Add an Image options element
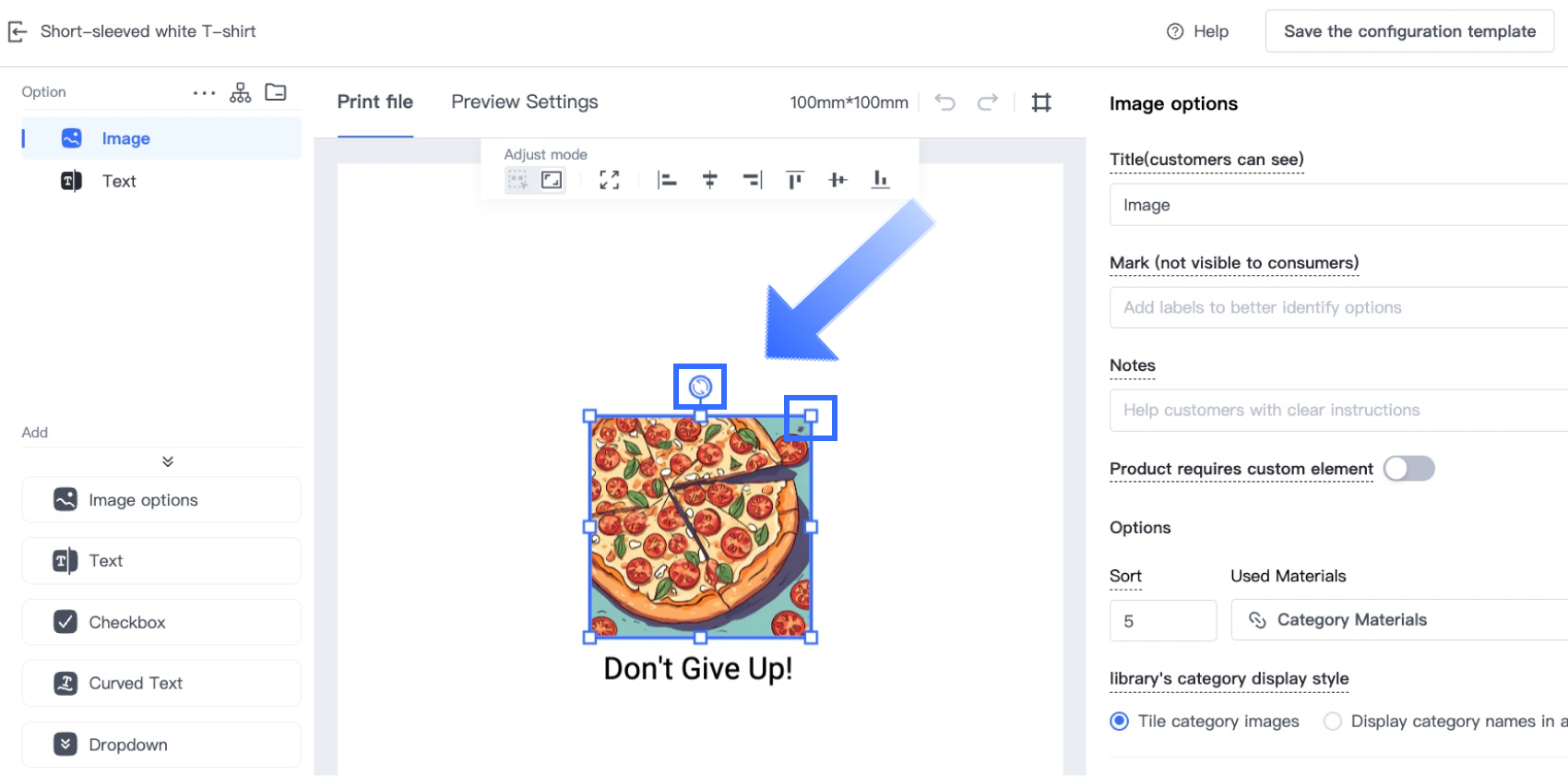The image size is (1568, 776). click(x=161, y=500)
